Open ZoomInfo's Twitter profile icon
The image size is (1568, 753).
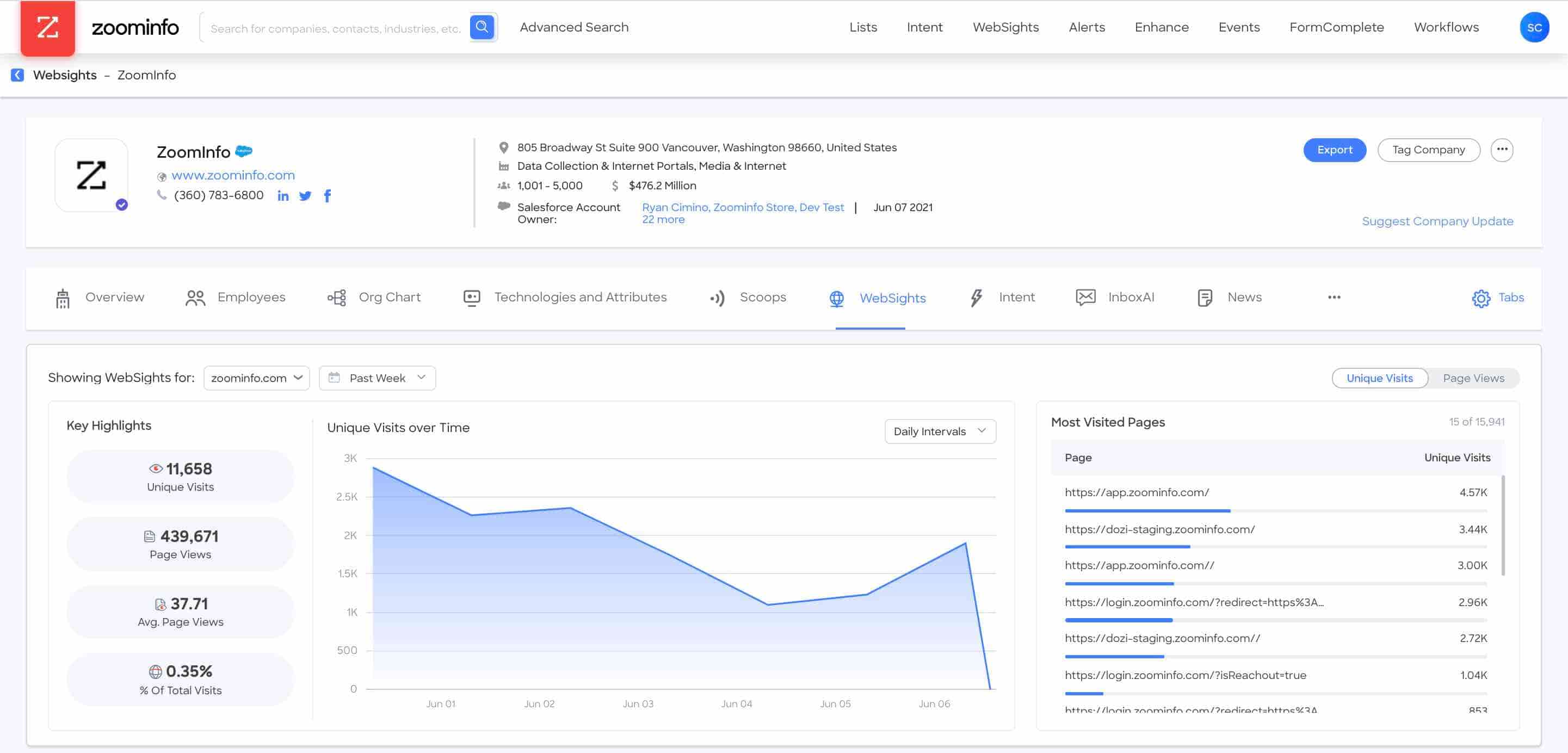pos(305,195)
